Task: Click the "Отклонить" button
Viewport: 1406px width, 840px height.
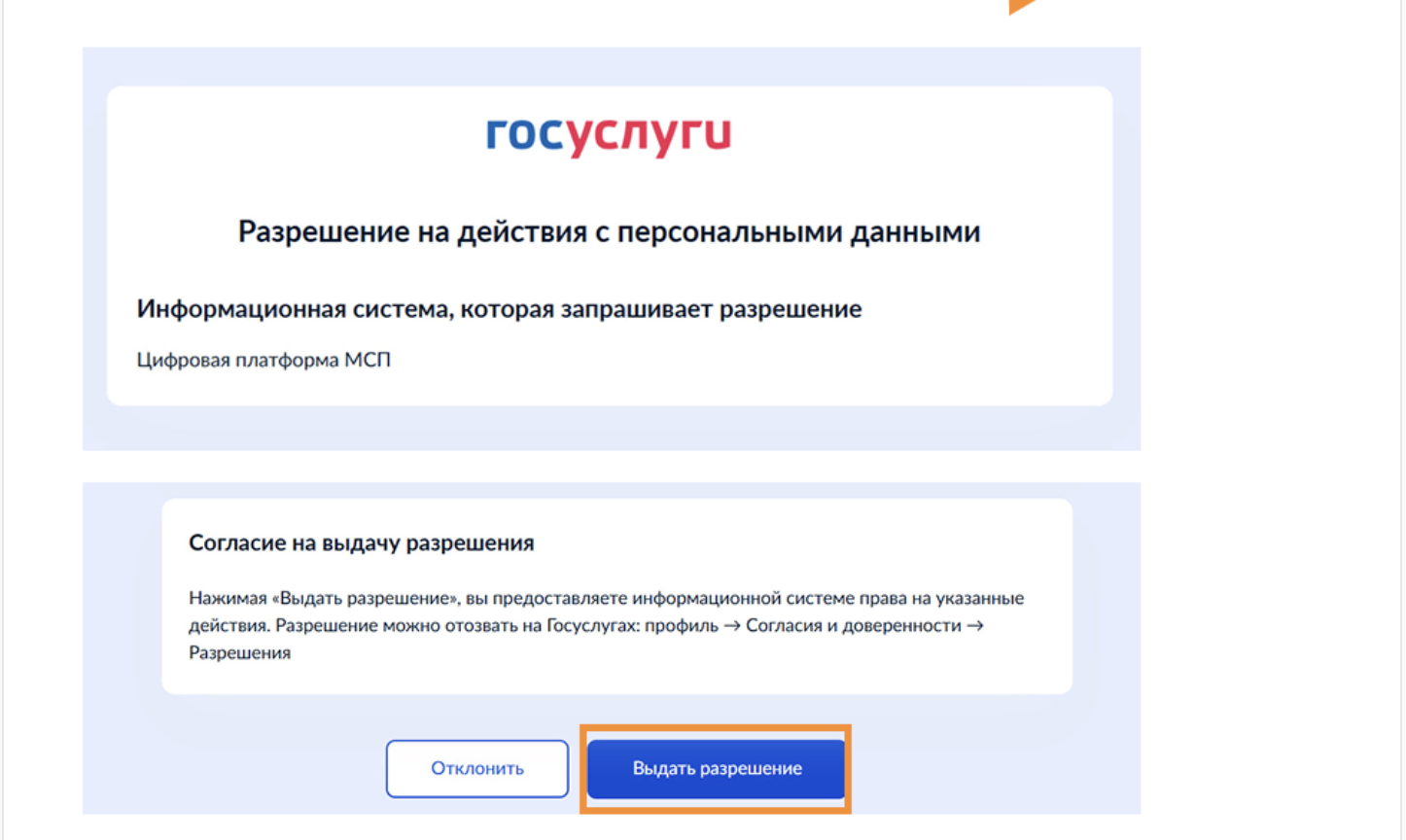Action: (477, 768)
